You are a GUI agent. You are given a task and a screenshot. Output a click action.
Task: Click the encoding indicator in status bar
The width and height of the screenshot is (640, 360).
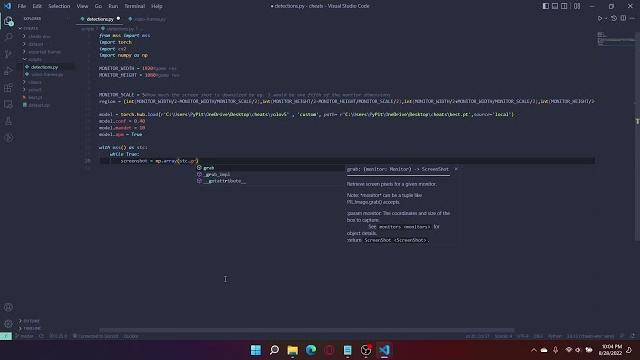(x=522, y=336)
